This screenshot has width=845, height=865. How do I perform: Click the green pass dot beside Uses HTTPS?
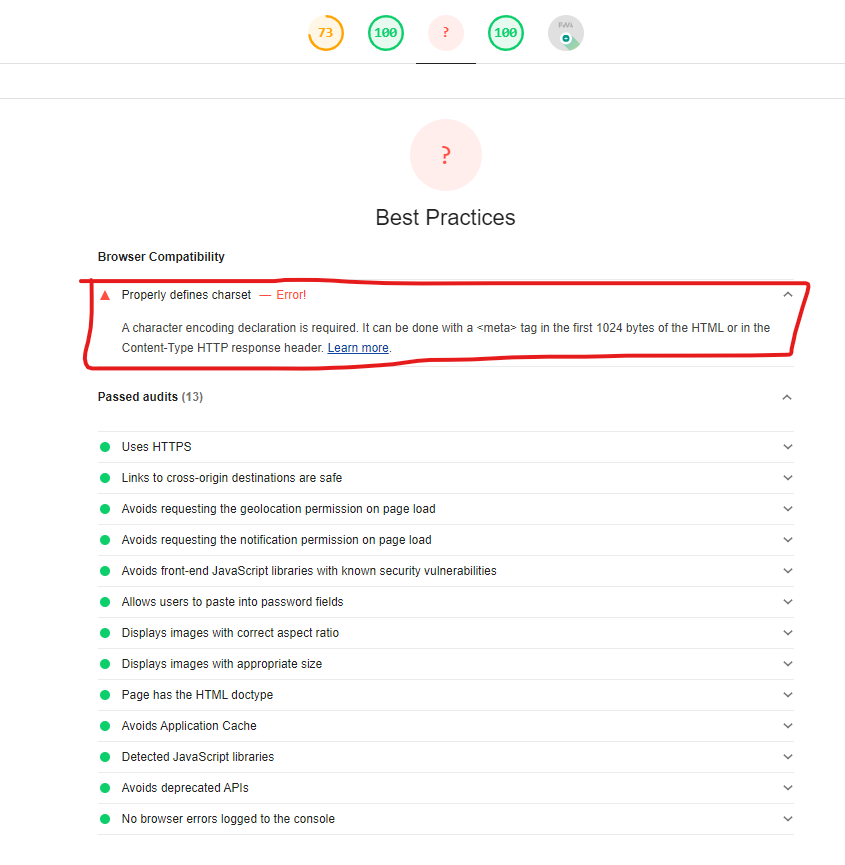point(105,447)
